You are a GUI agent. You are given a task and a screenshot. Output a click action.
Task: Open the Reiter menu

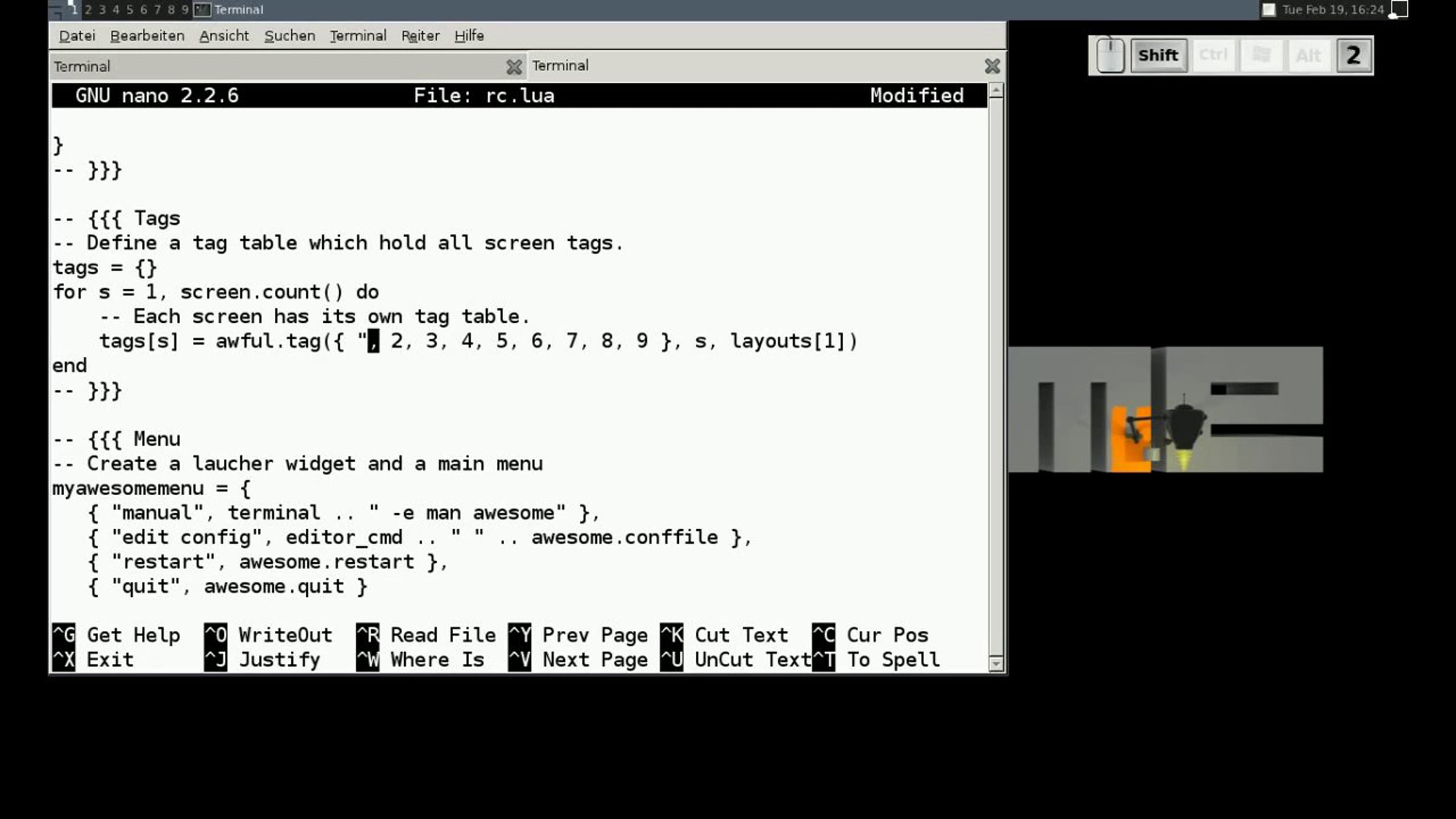pyautogui.click(x=420, y=36)
